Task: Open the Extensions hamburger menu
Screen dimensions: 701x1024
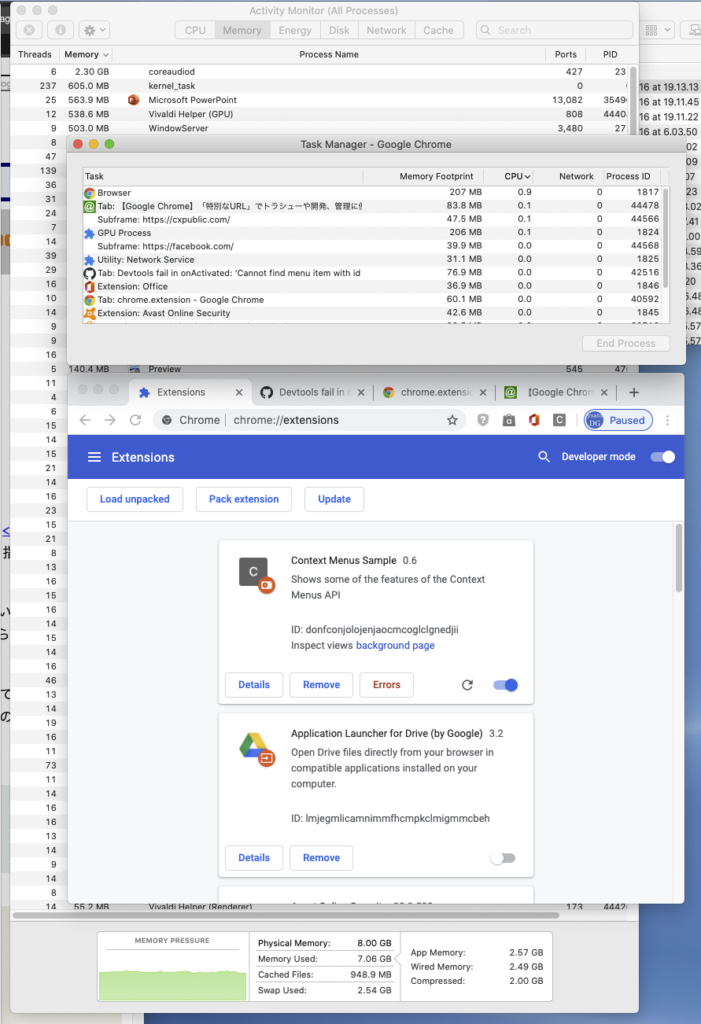Action: click(x=94, y=457)
